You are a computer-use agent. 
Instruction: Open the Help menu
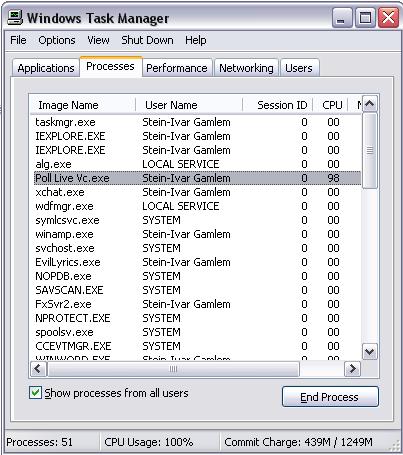coord(196,40)
